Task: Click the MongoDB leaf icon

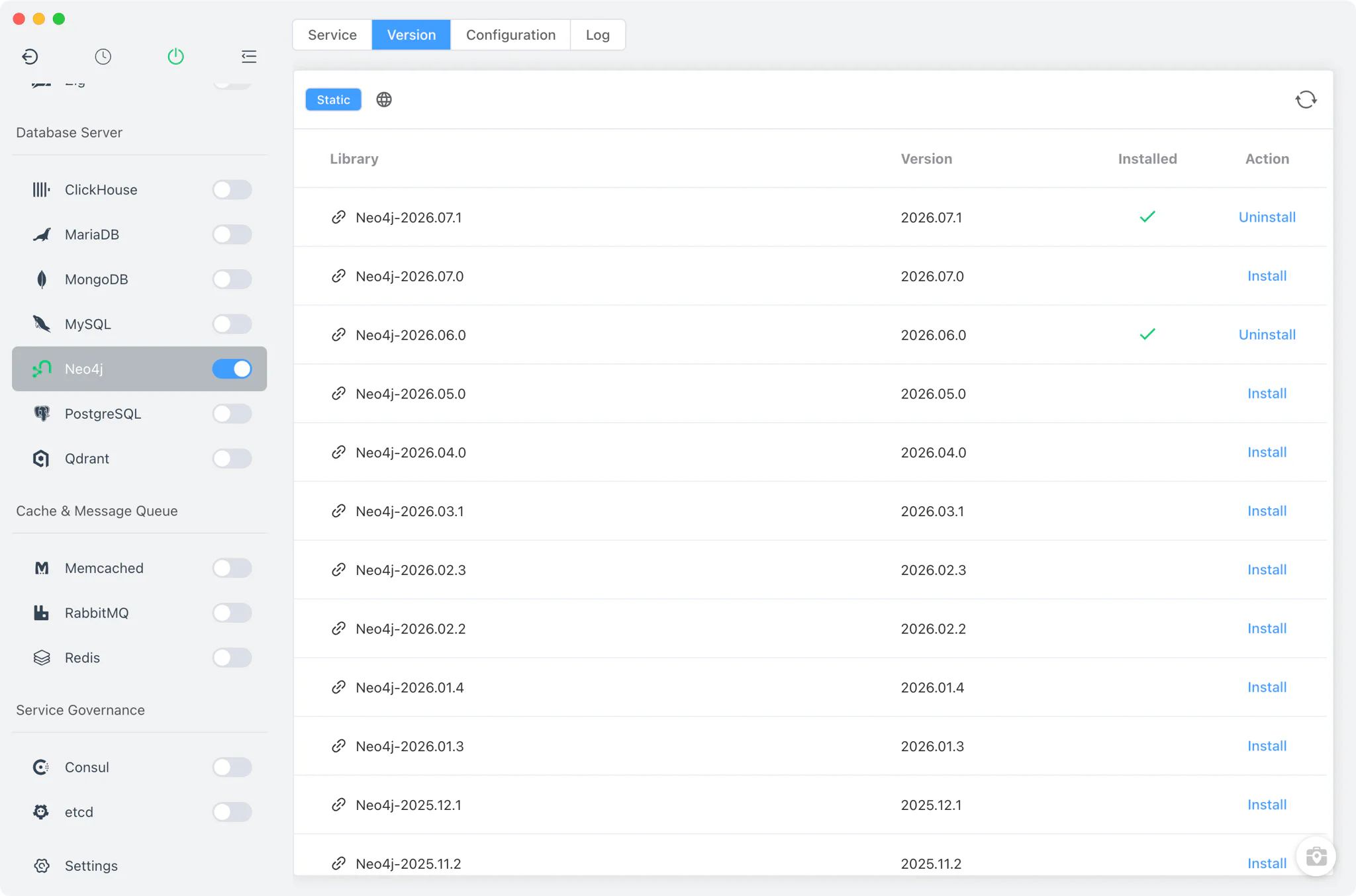Action: point(42,279)
